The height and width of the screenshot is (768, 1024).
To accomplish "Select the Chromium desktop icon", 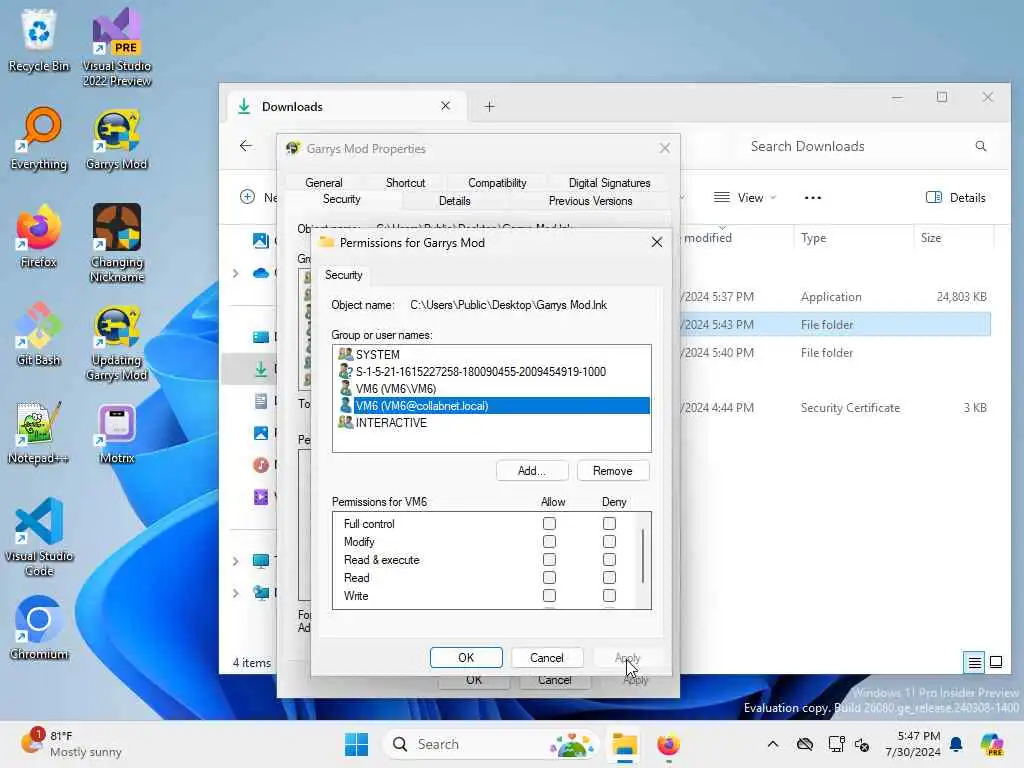I will pos(39,628).
